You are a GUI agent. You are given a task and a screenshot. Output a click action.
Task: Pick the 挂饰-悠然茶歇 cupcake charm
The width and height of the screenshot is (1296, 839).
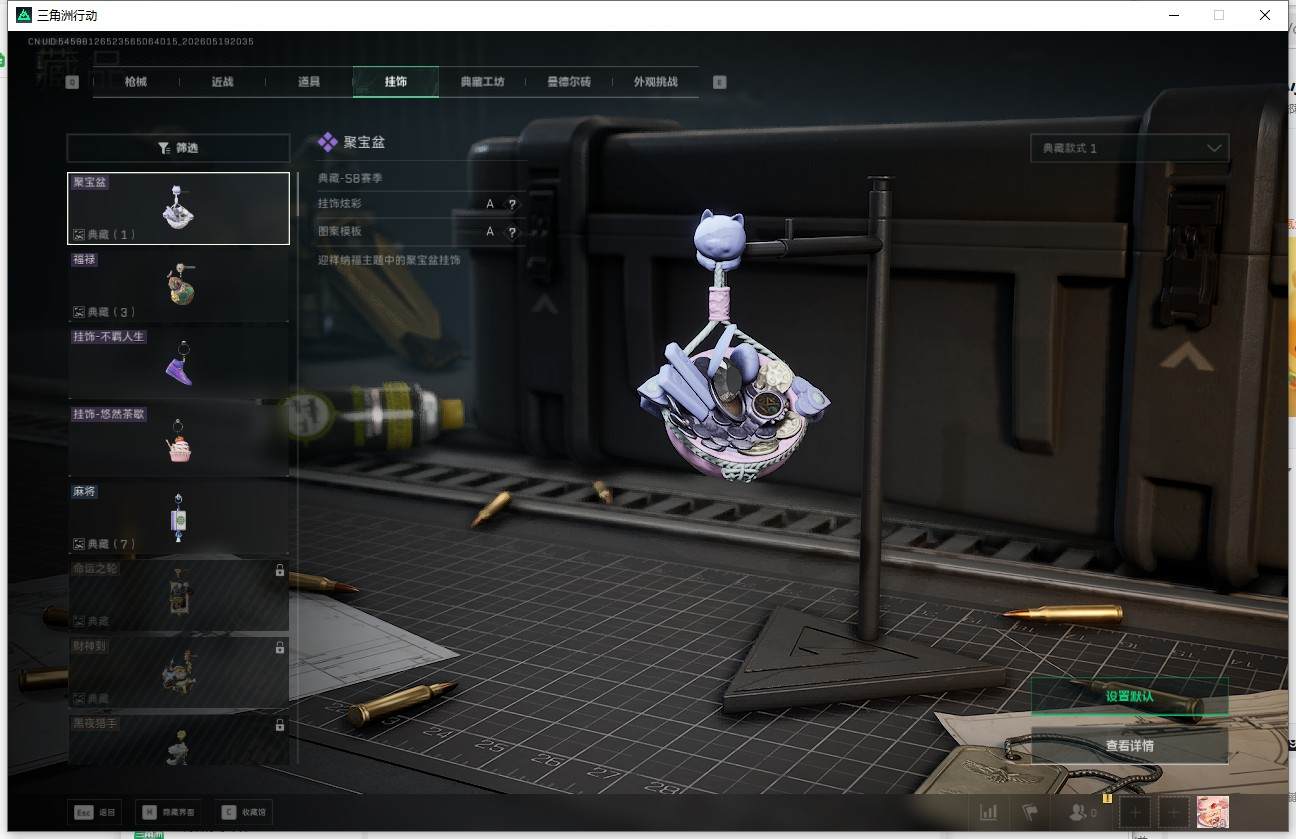[x=178, y=440]
